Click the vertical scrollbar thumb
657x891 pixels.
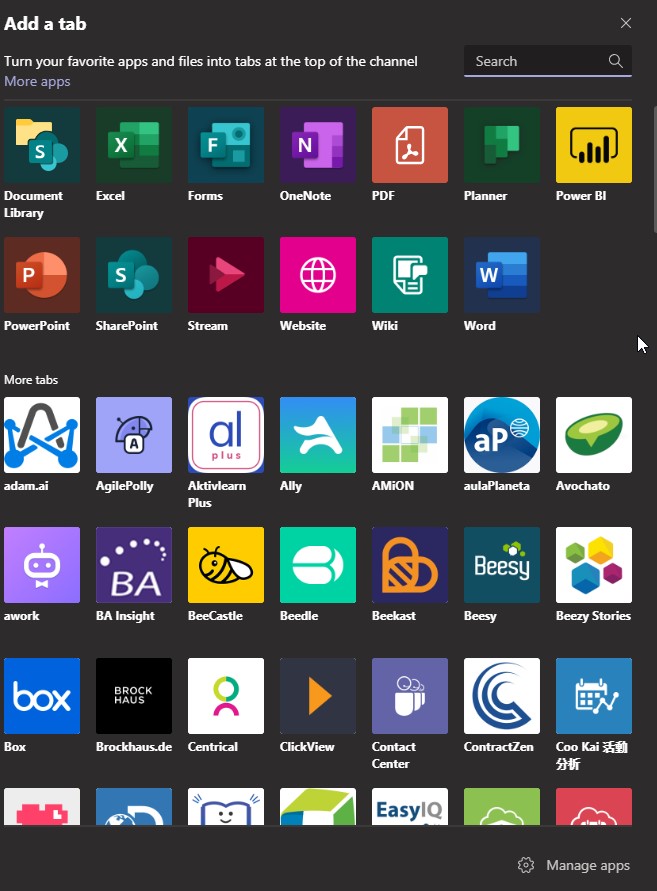click(x=655, y=169)
